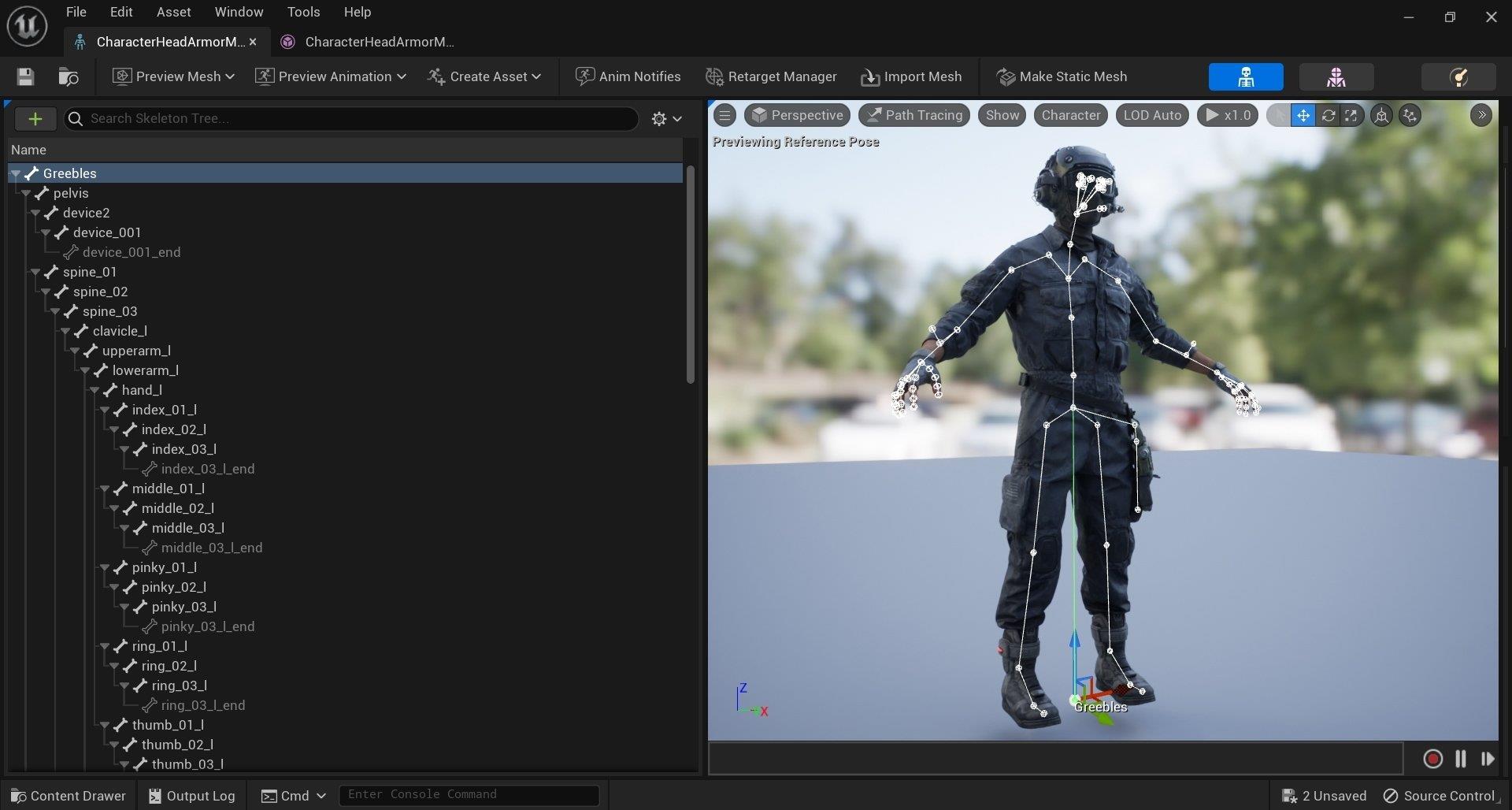Viewport: 1512px width, 810px height.
Task: Click the Content Drawer button
Action: point(69,795)
